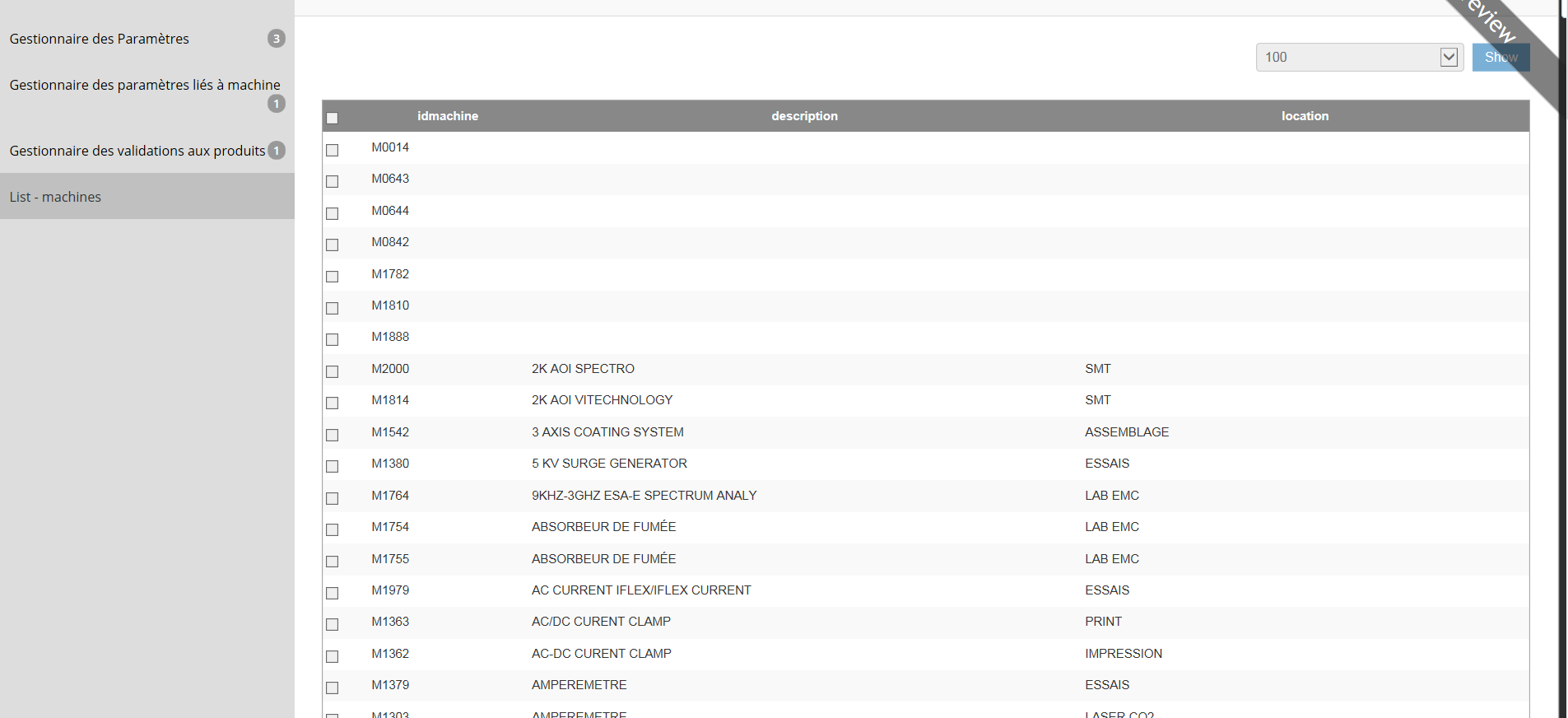
Task: Click SMT location in row M2000
Action: [x=1098, y=369]
